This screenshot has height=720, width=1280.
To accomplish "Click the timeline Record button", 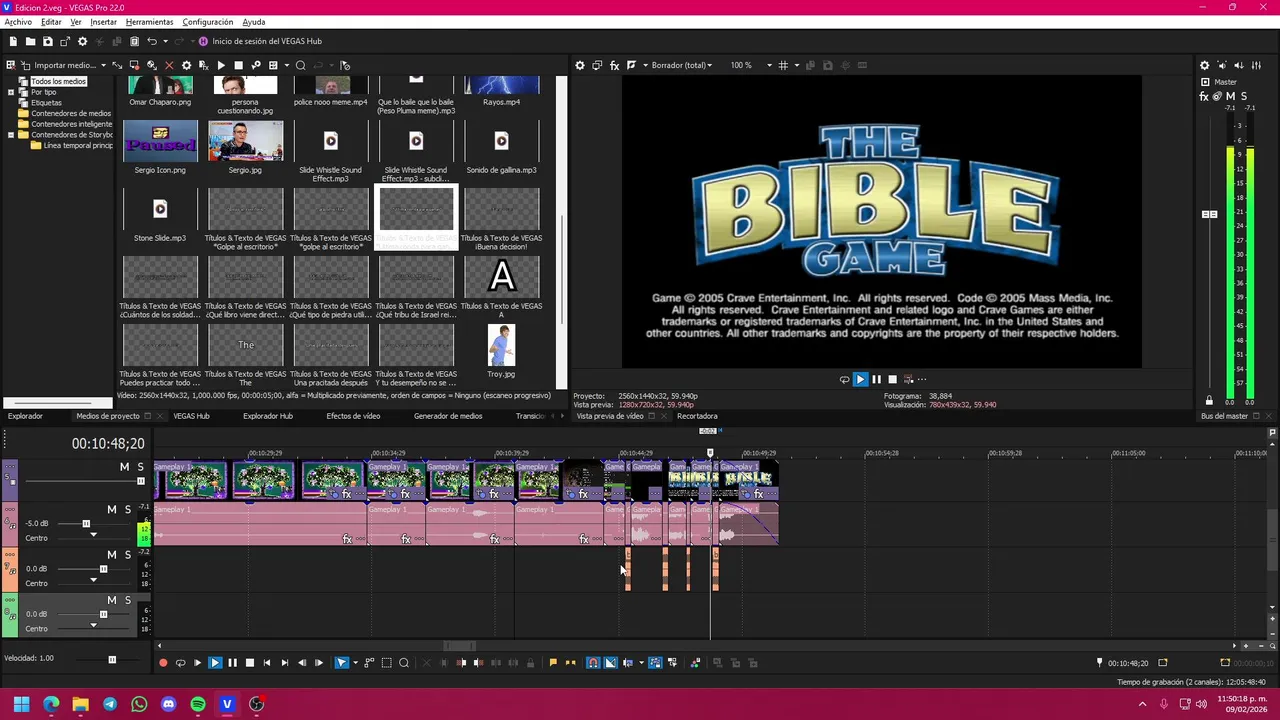I will 163,663.
